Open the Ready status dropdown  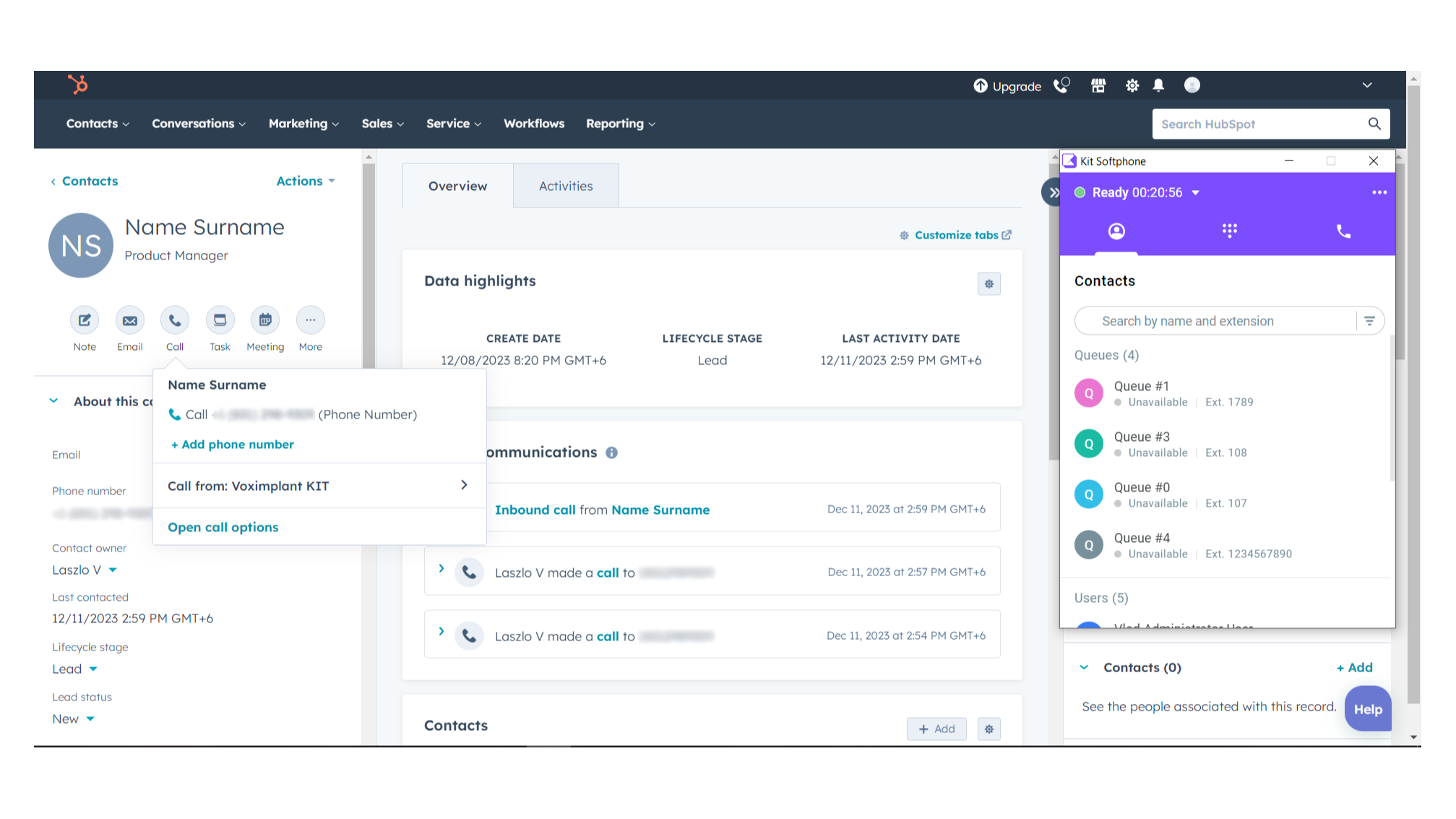click(1195, 193)
